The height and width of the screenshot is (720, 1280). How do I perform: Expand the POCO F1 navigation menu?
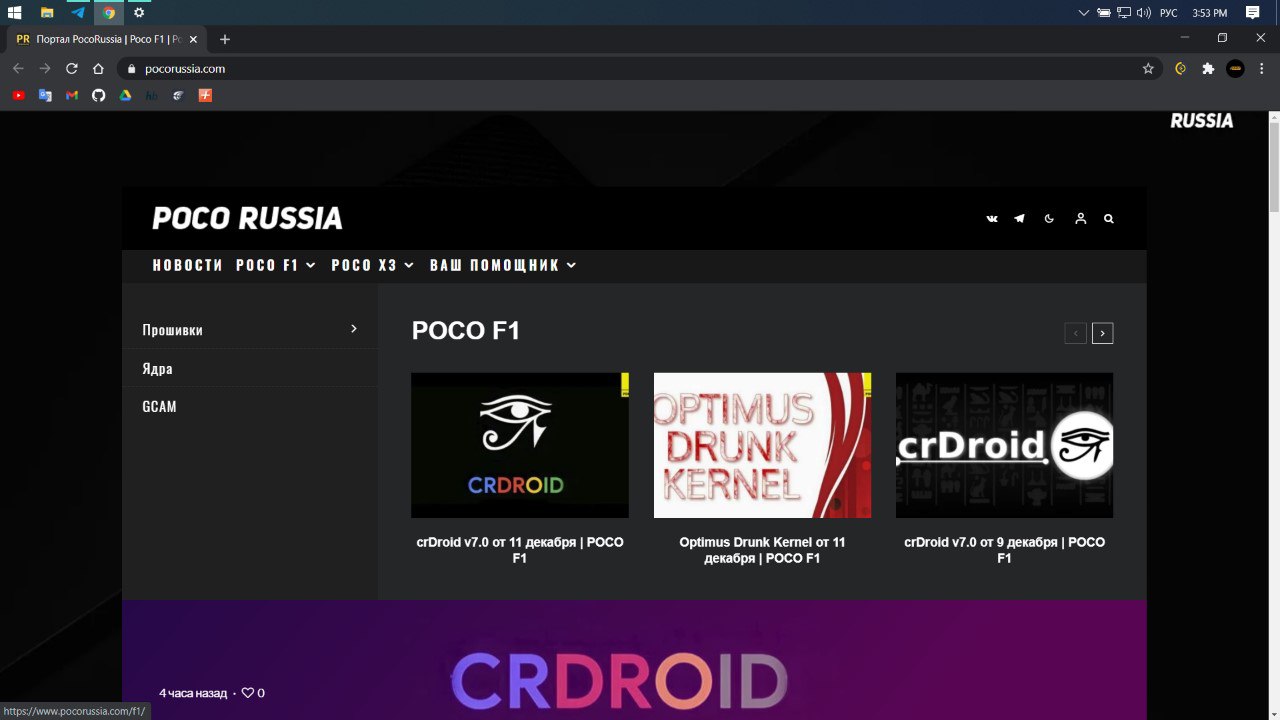276,265
